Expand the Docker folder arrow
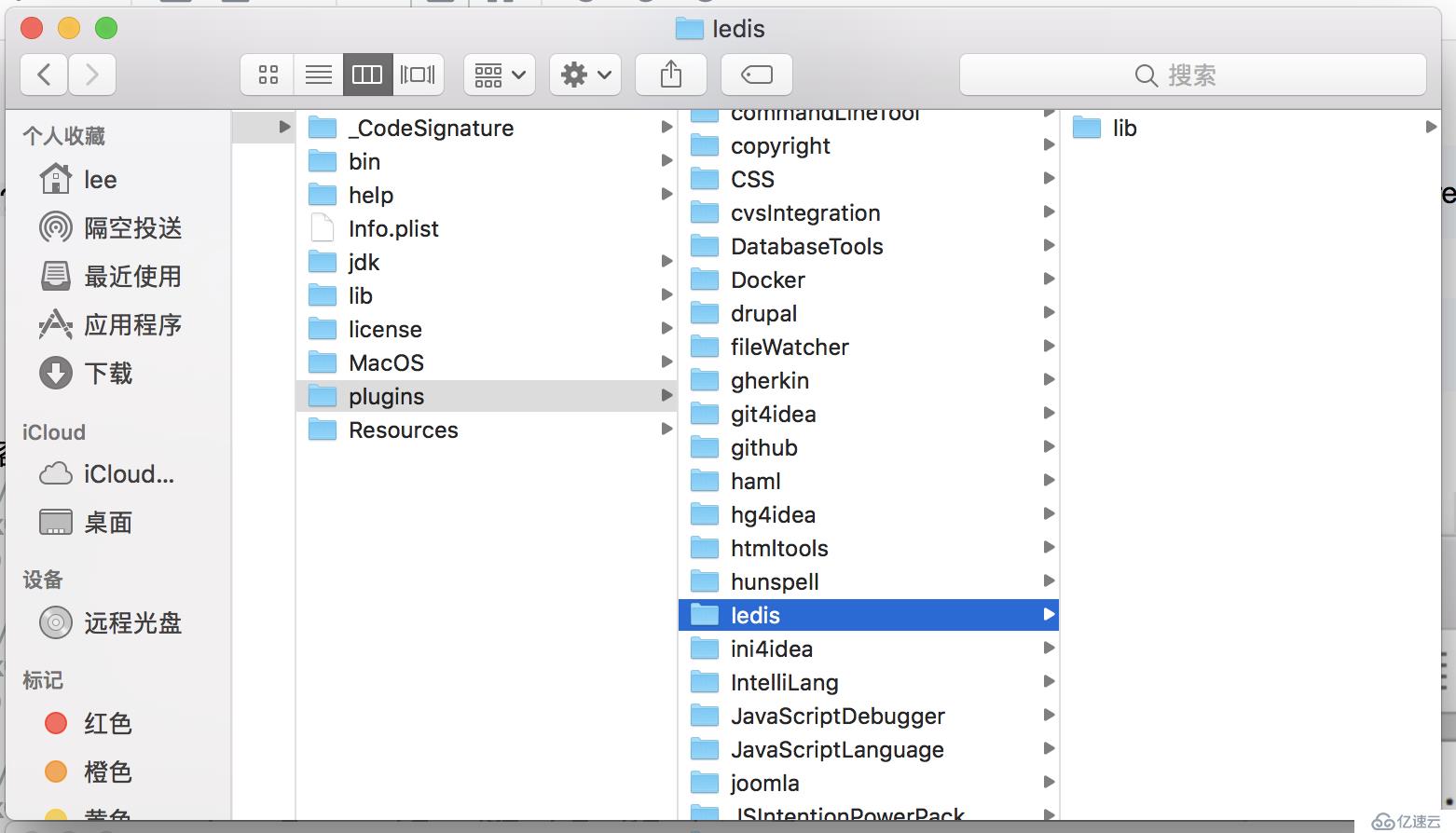This screenshot has width=1456, height=833. pyautogui.click(x=1049, y=280)
